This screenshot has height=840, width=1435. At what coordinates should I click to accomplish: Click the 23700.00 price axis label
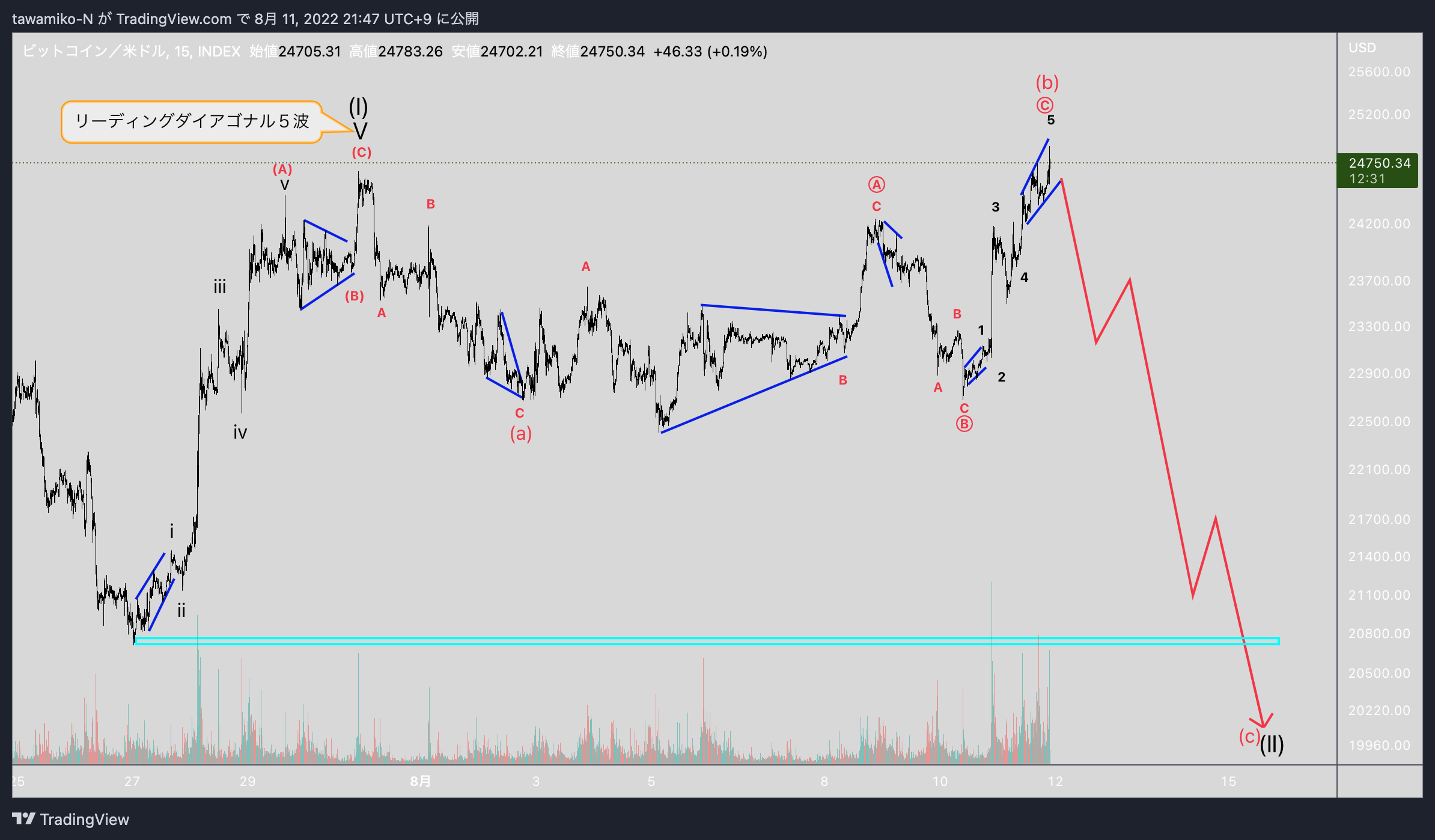(x=1379, y=281)
